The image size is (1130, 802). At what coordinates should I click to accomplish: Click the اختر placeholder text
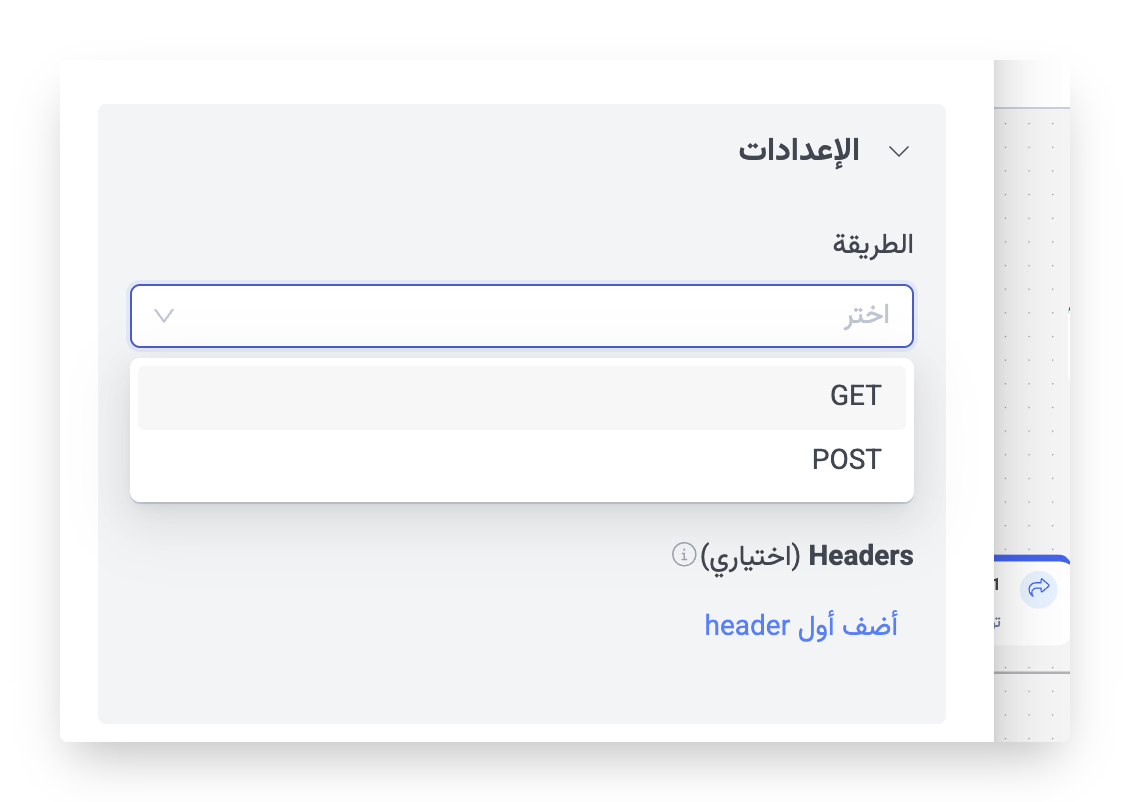(x=865, y=316)
